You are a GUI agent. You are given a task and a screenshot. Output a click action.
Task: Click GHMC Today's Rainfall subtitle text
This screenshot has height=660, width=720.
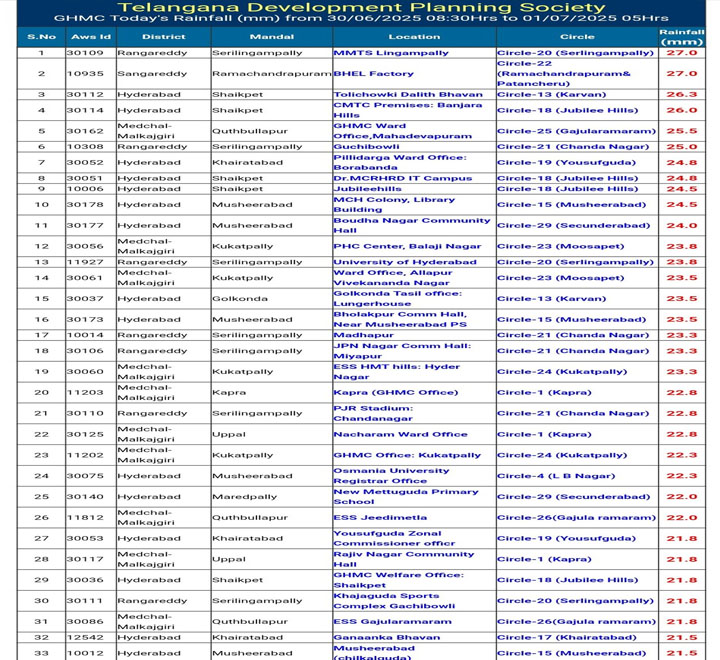(x=361, y=18)
